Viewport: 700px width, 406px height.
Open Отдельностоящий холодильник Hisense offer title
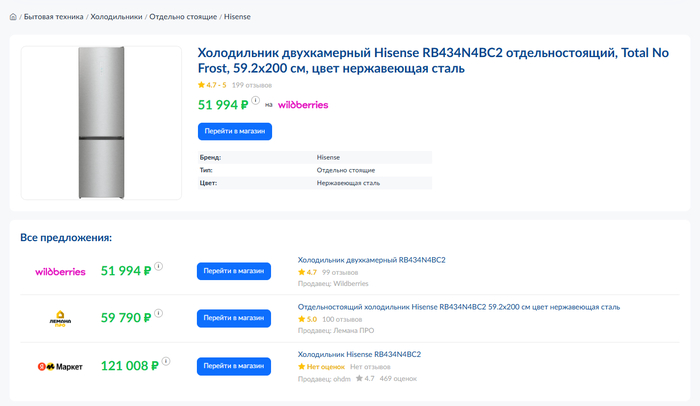click(459, 307)
